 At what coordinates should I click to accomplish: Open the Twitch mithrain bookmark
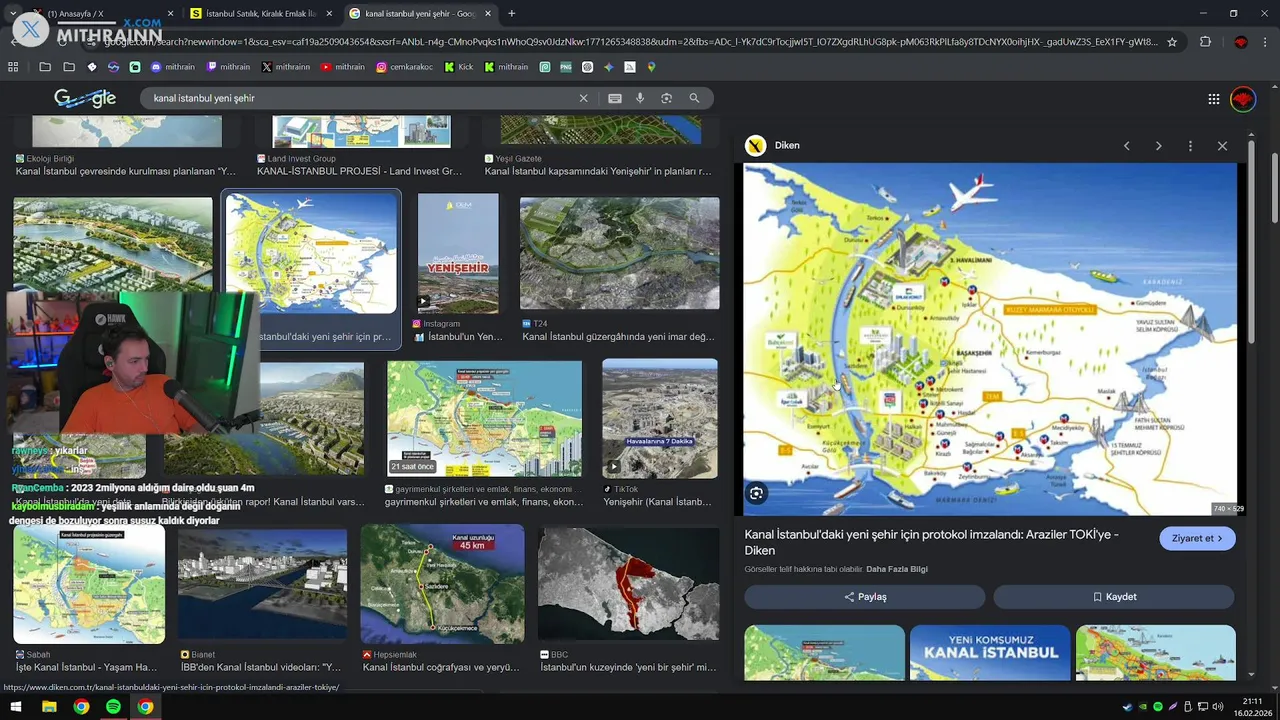[228, 67]
